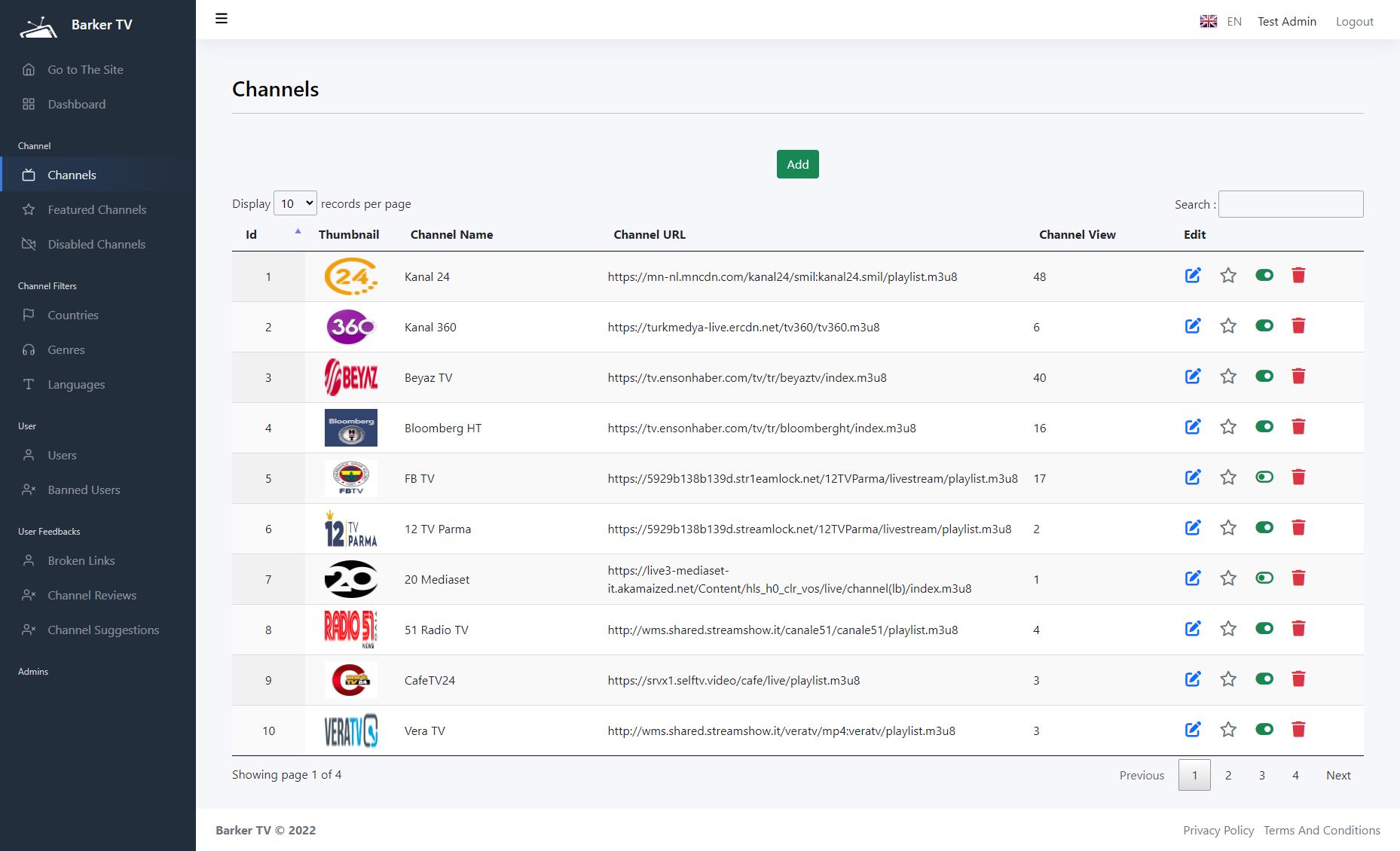
Task: Mark CafeTV24 with the star icon
Action: coord(1228,679)
